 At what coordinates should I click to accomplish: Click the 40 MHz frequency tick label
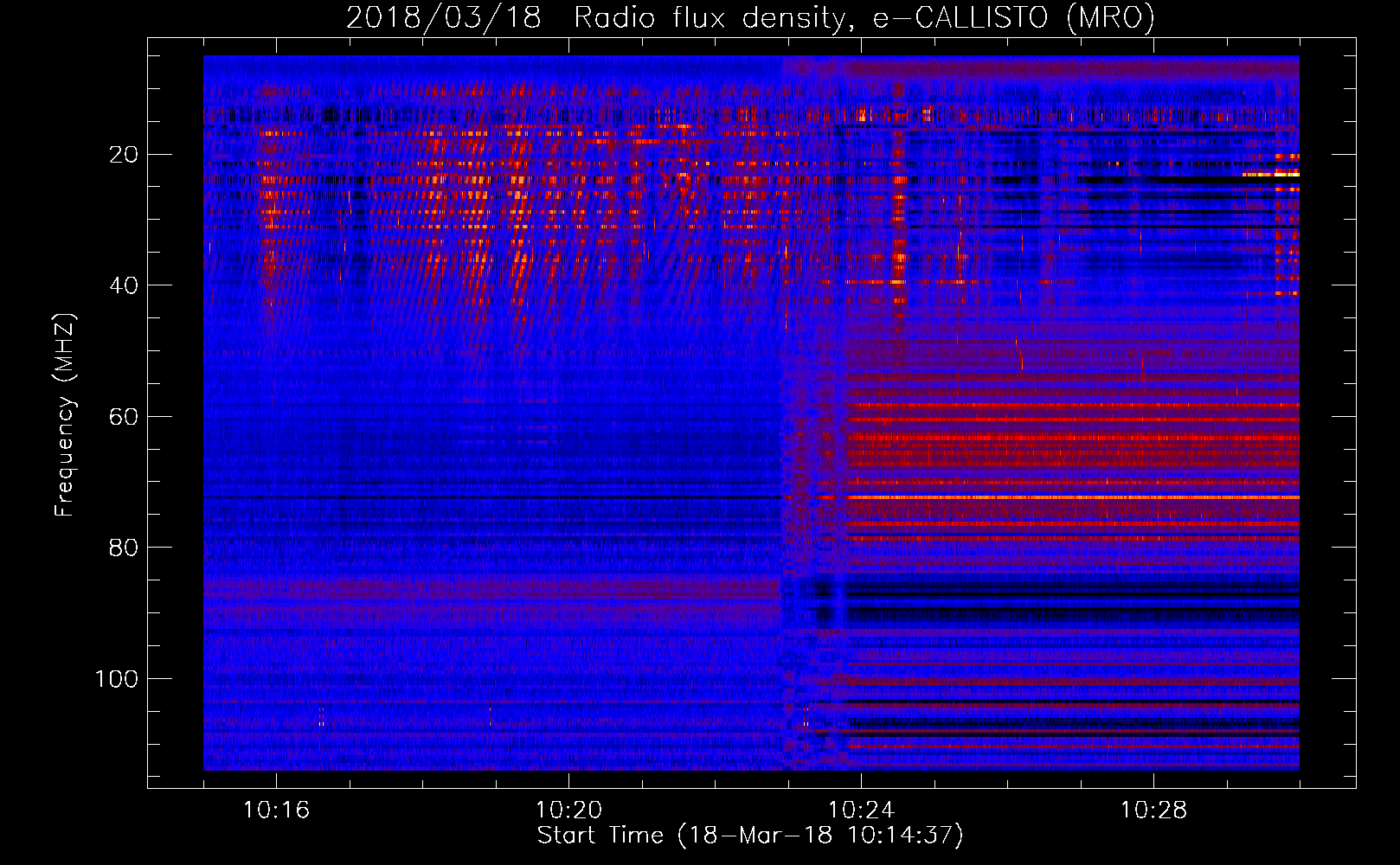point(124,285)
